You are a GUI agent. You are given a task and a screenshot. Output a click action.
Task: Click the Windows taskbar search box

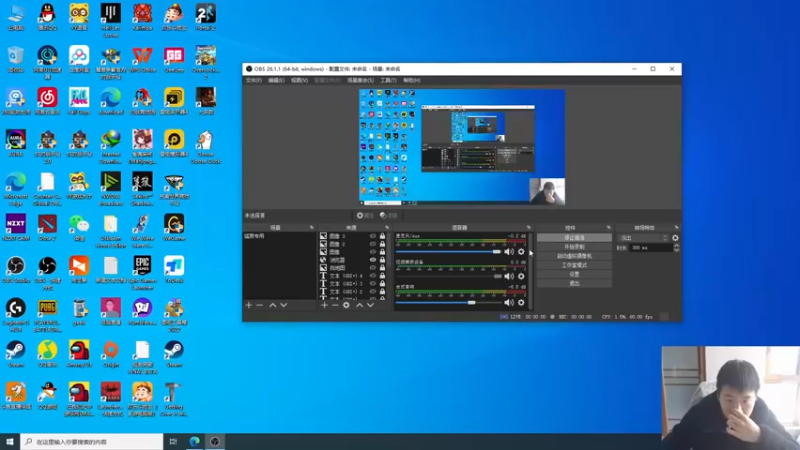[92, 442]
